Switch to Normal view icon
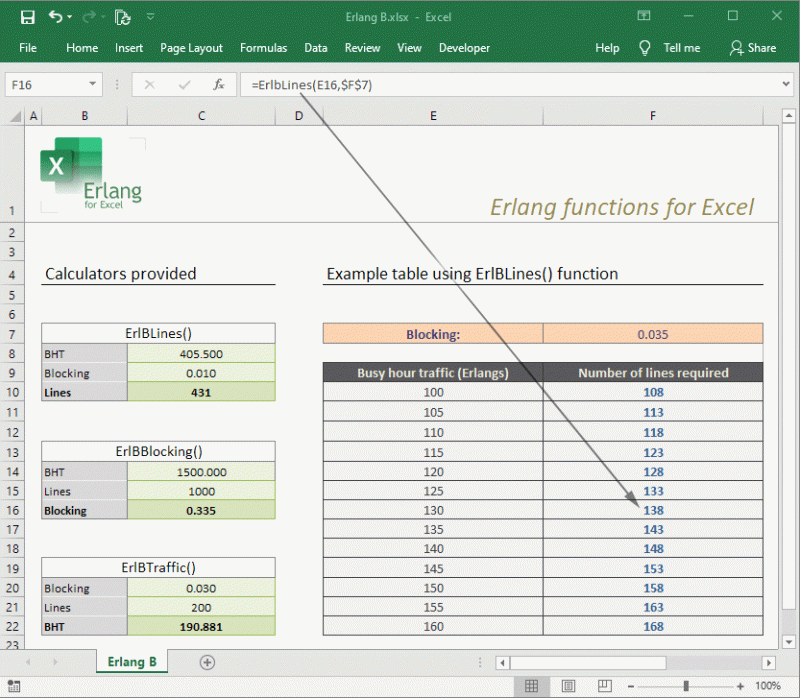The height and width of the screenshot is (698, 800). tap(531, 686)
